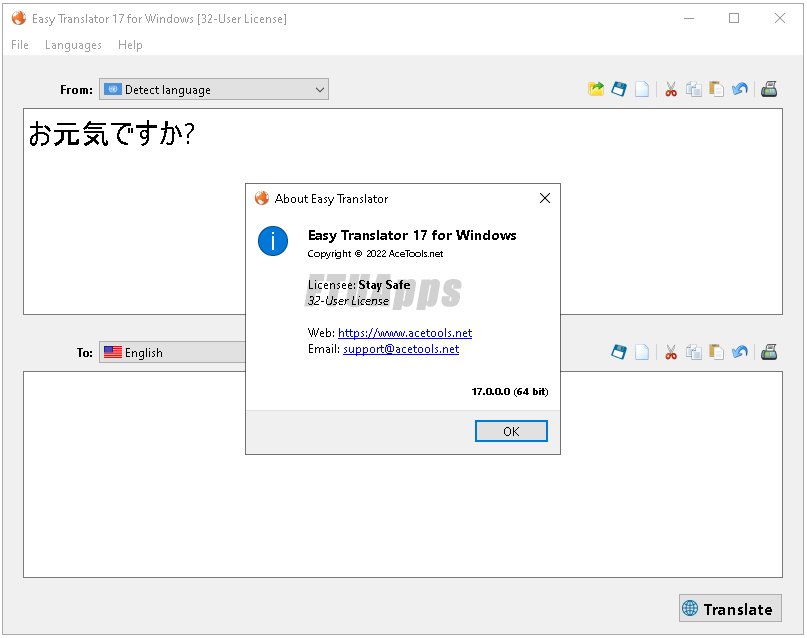The height and width of the screenshot is (638, 807).
Task: Clear source text with new page icon
Action: click(x=642, y=89)
